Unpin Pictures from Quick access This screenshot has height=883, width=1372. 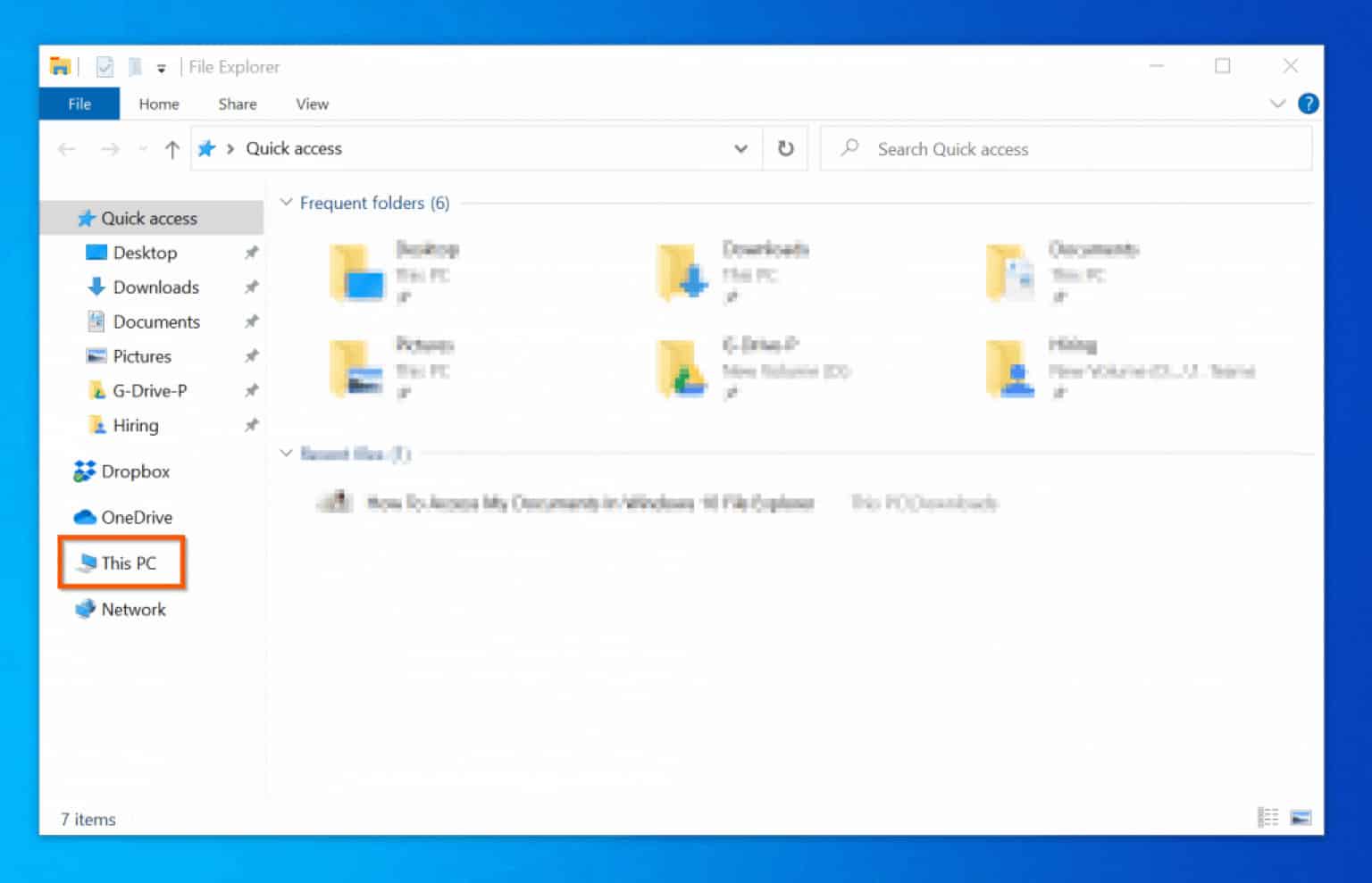coord(251,355)
